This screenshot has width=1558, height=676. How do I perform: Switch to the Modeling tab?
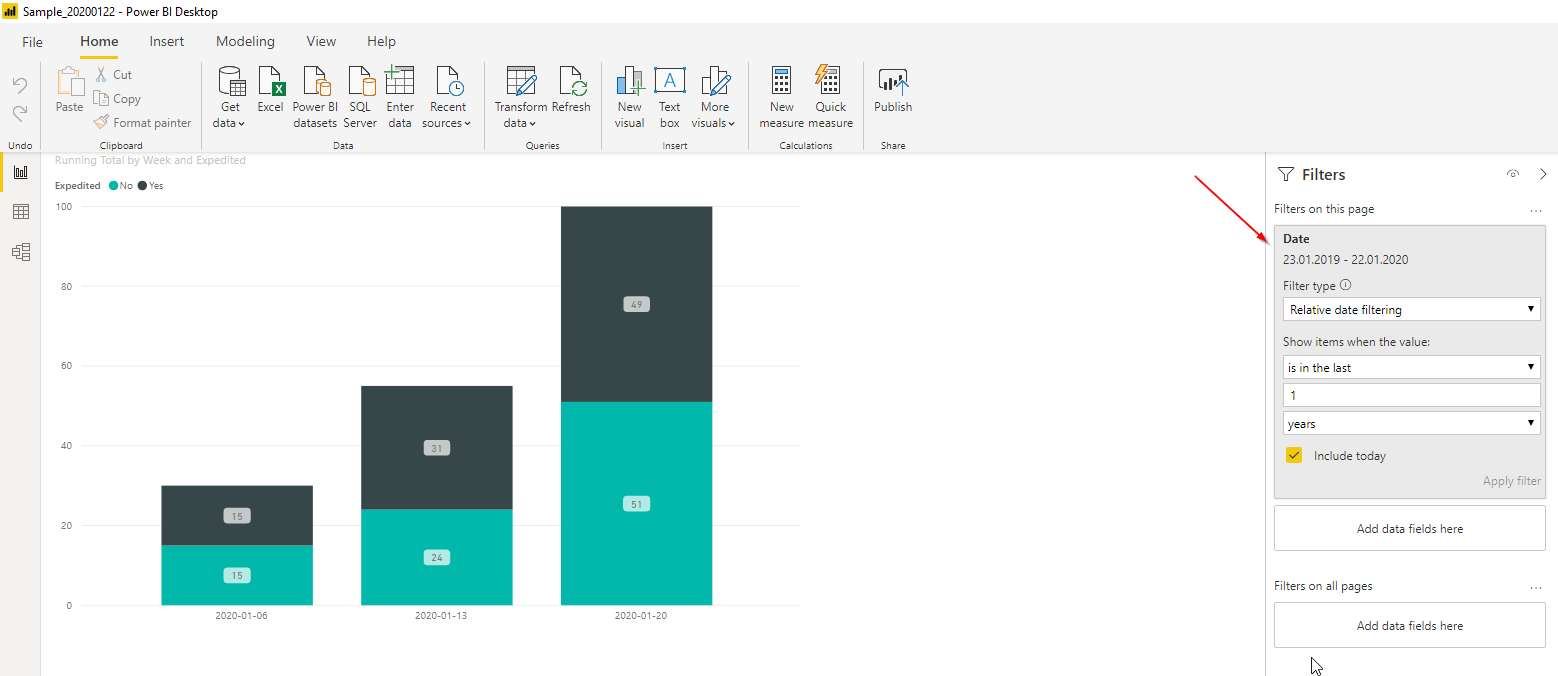(245, 42)
